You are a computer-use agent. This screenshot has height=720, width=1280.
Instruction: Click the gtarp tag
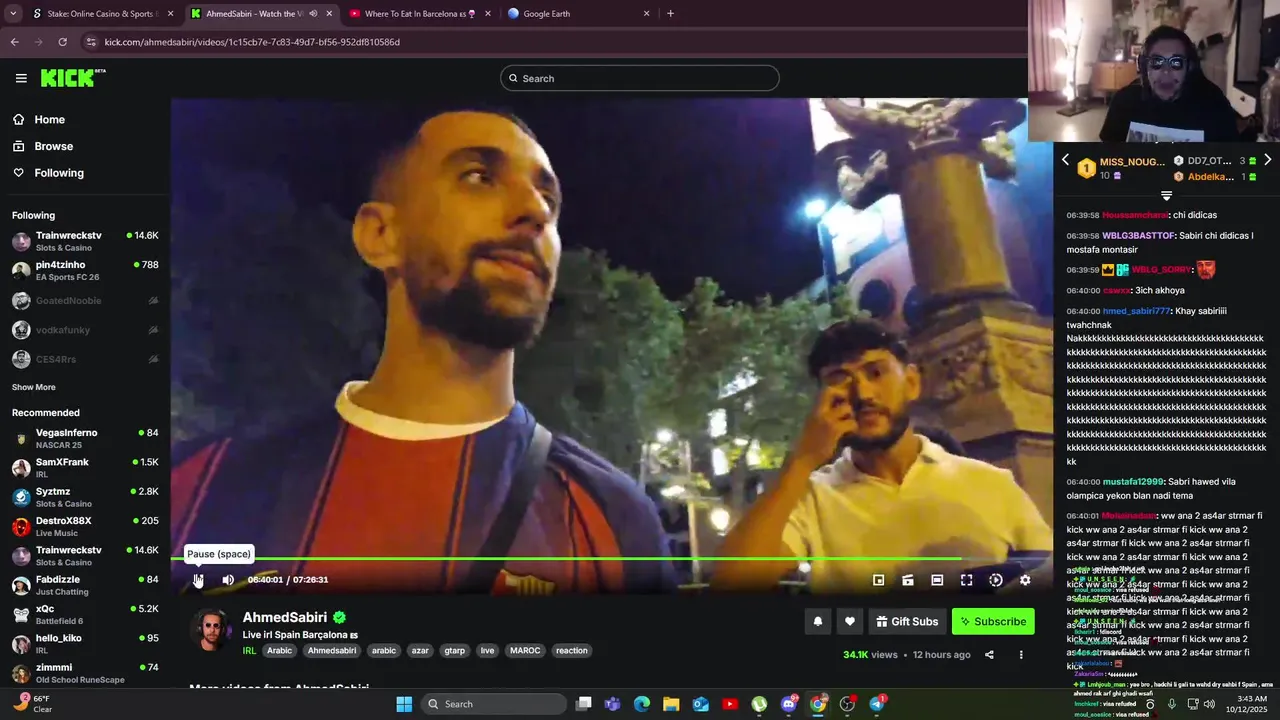455,651
